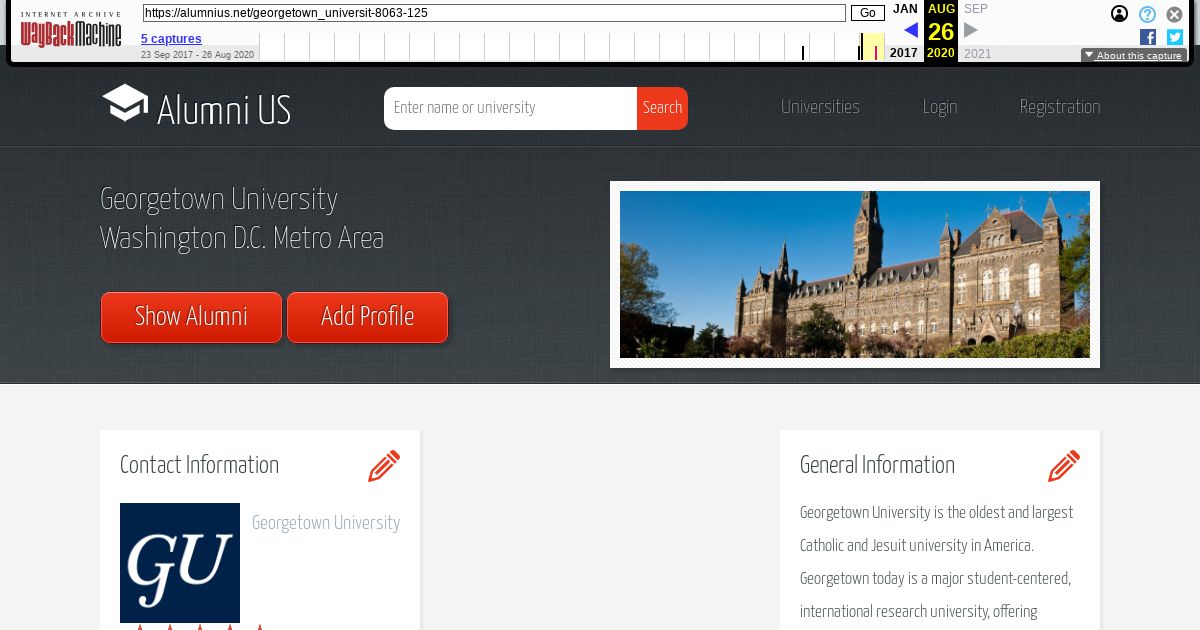
Task: Open the Registration menu item
Action: 1060,107
